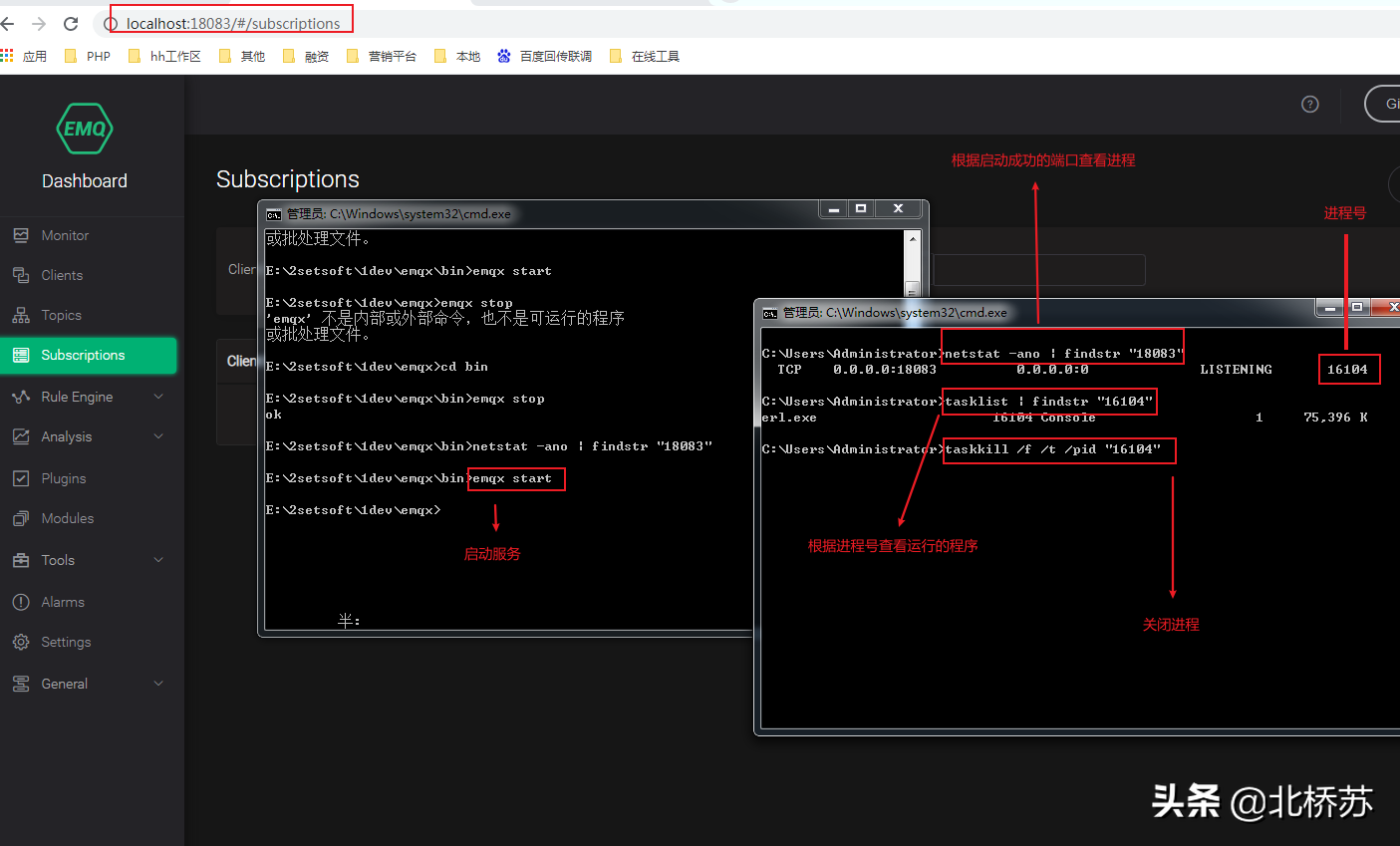The height and width of the screenshot is (846, 1400).
Task: Open Topics via its sidebar icon
Action: click(x=21, y=315)
